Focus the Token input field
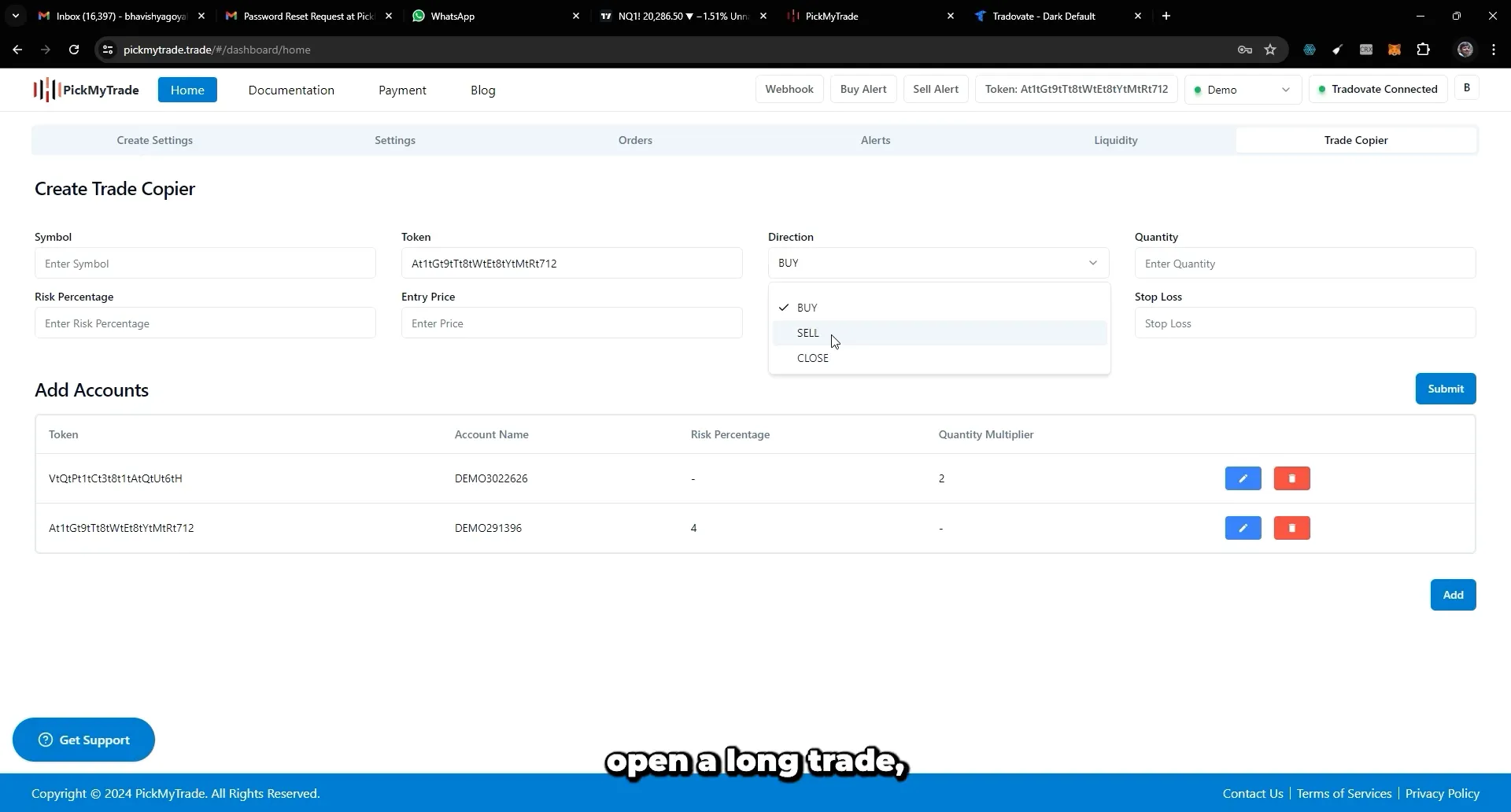Screen dimensions: 1511x812 pyautogui.click(x=572, y=263)
